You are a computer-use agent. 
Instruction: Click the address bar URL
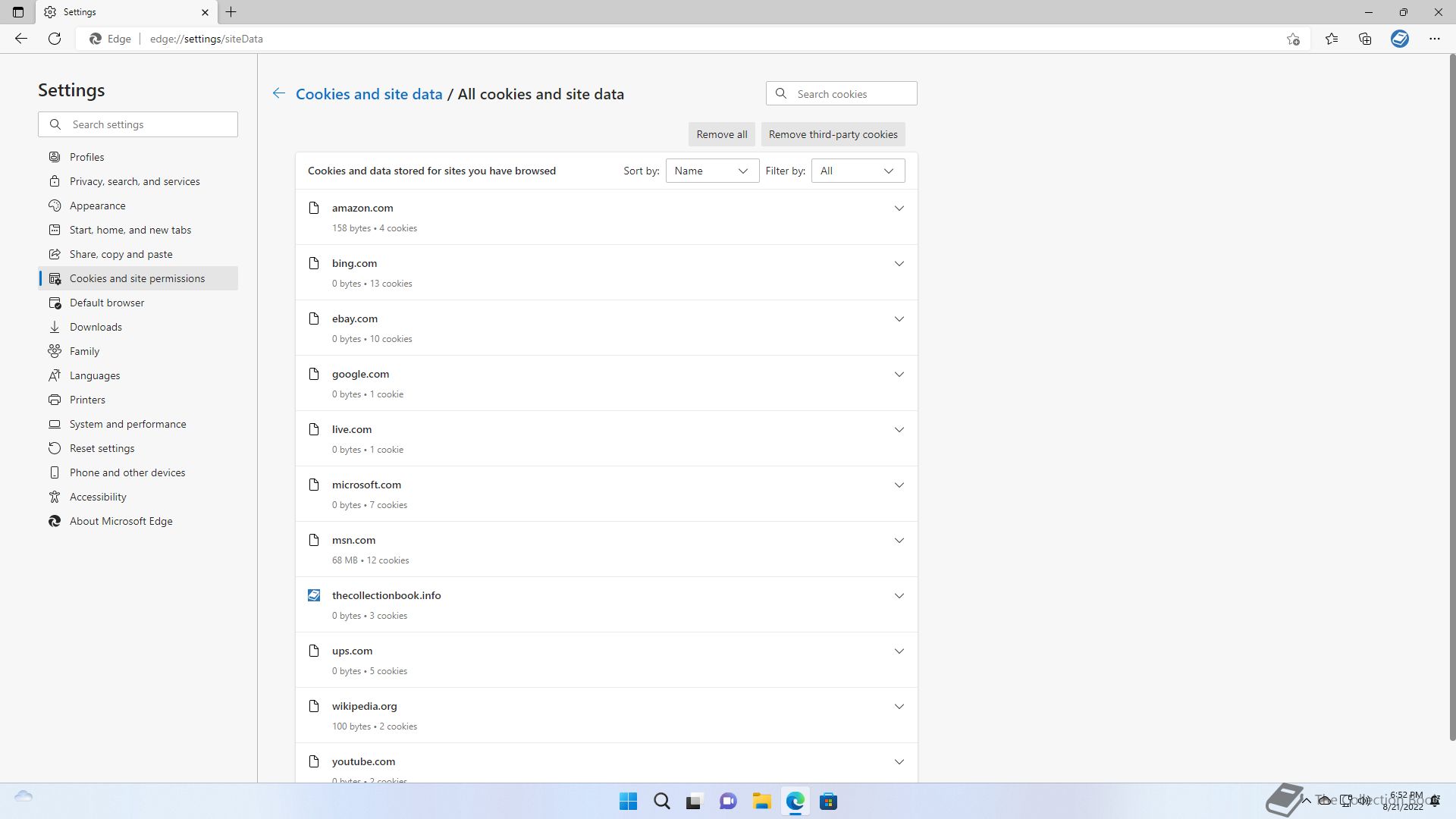(206, 39)
